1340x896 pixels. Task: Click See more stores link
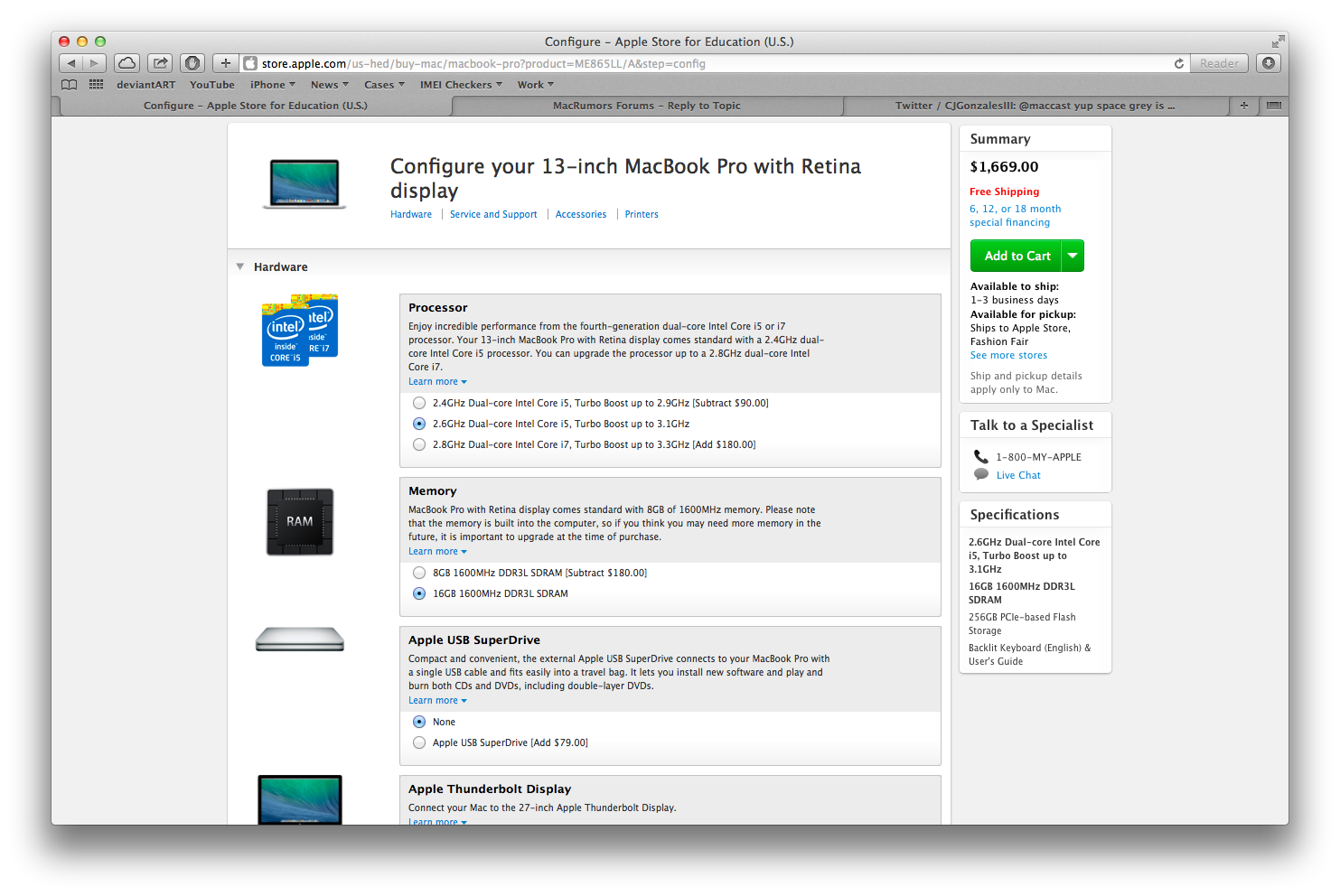(1008, 356)
